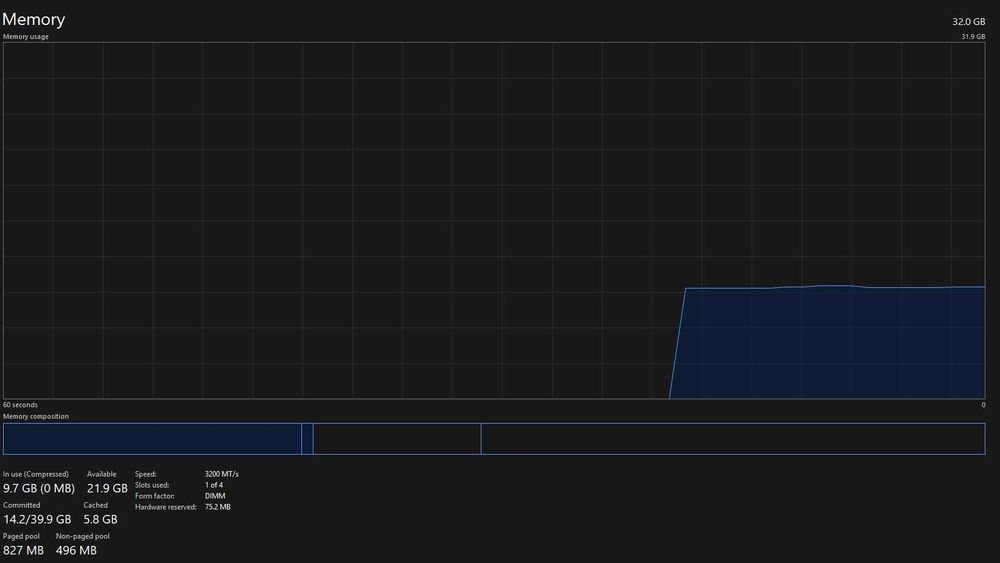
Task: Click the Cached label
Action: click(x=95, y=505)
